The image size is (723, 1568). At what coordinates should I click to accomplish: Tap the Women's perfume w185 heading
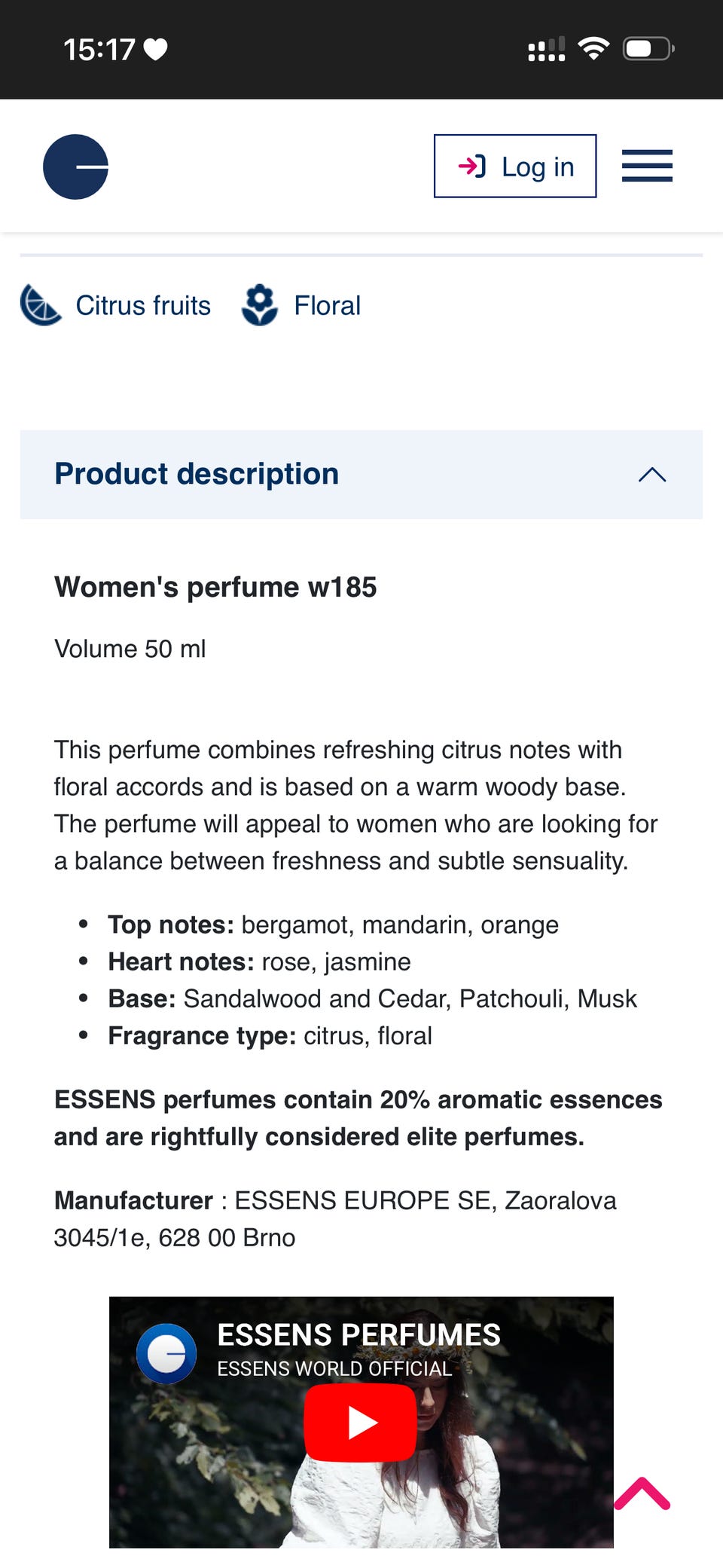pyautogui.click(x=215, y=587)
